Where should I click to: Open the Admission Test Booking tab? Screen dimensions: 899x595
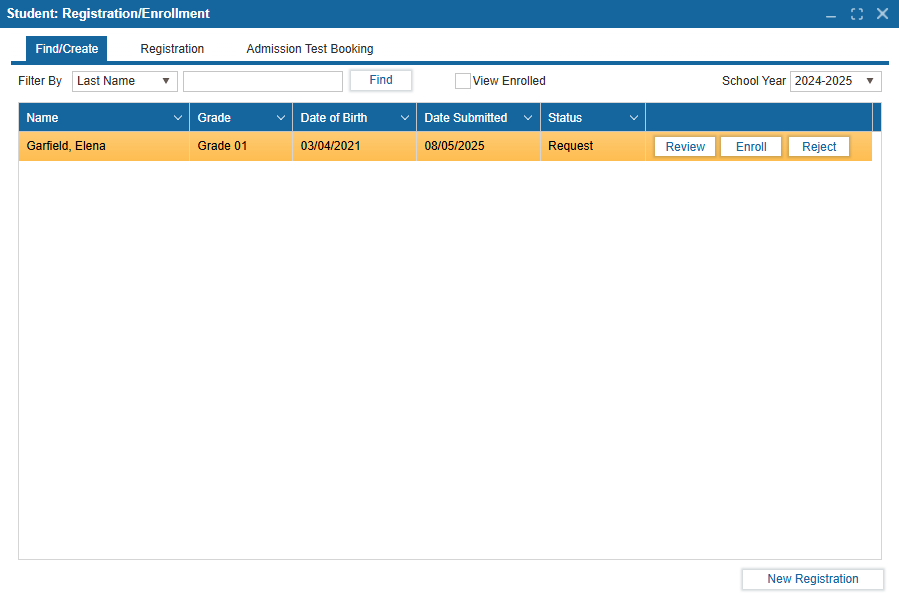310,49
